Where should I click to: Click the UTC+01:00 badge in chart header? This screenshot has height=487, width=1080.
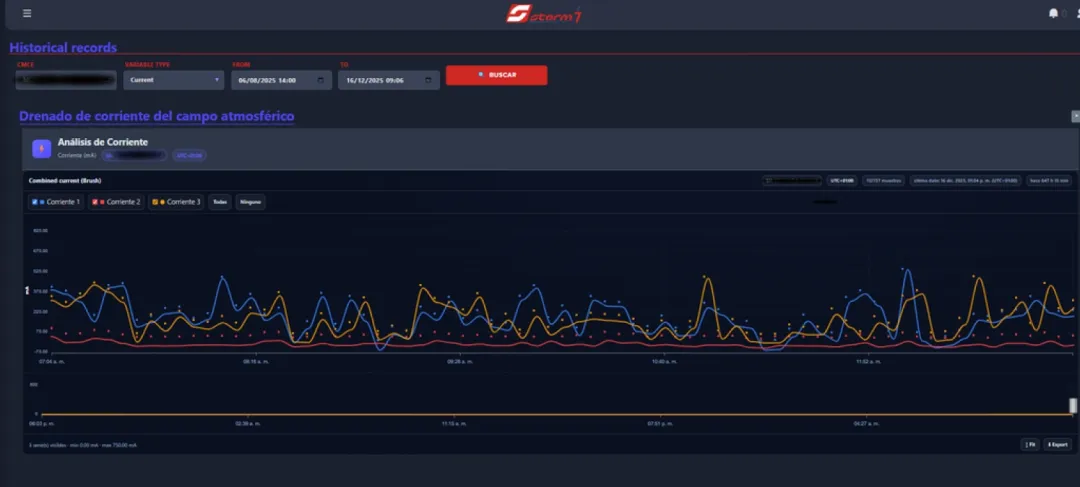pyautogui.click(x=842, y=180)
